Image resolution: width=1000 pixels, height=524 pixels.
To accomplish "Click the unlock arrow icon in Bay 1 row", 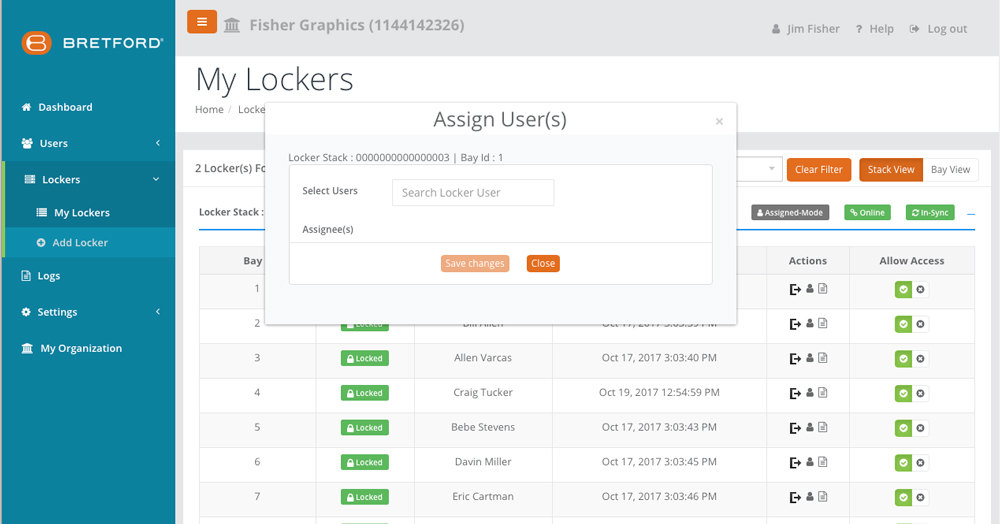I will (x=795, y=289).
